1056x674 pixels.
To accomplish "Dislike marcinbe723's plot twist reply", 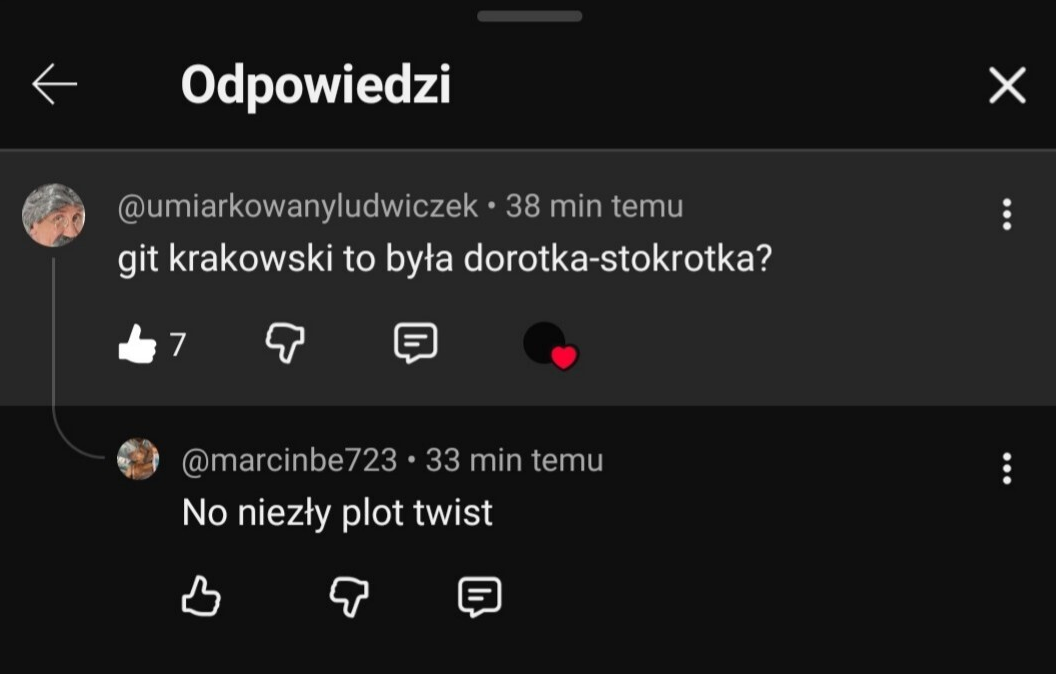I will (349, 597).
